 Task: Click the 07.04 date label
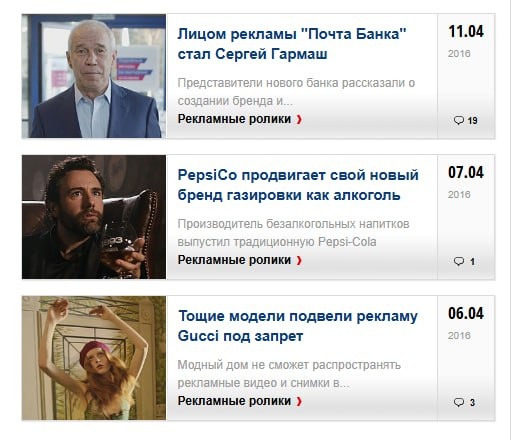tap(466, 173)
